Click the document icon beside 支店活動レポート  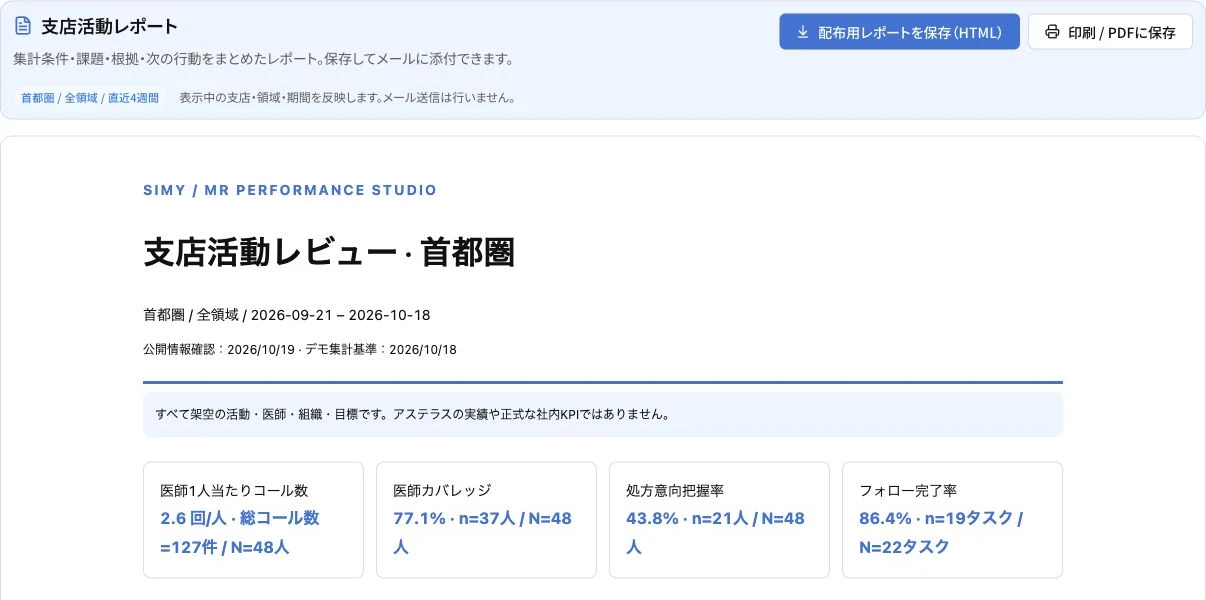click(23, 27)
